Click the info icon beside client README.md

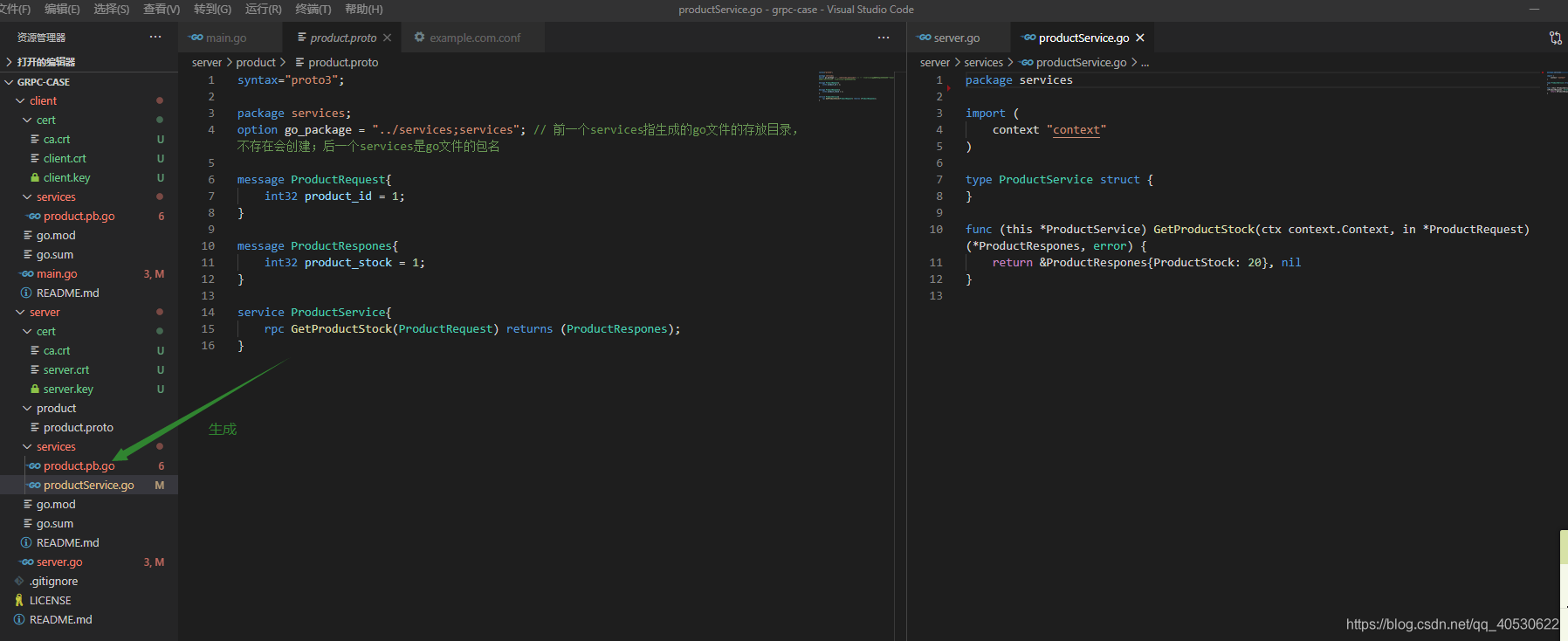pyautogui.click(x=26, y=293)
